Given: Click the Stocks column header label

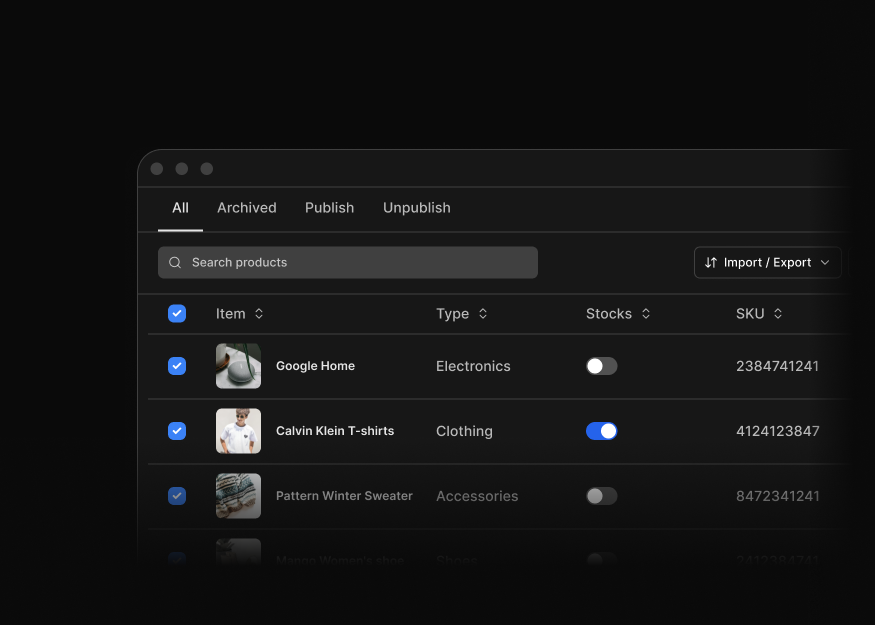Looking at the screenshot, I should click(x=609, y=314).
